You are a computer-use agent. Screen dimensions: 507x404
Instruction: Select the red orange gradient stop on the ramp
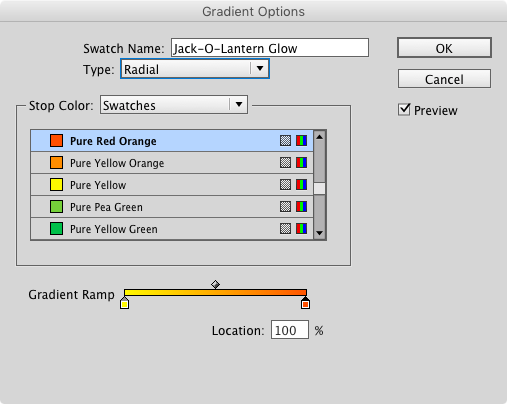click(305, 303)
